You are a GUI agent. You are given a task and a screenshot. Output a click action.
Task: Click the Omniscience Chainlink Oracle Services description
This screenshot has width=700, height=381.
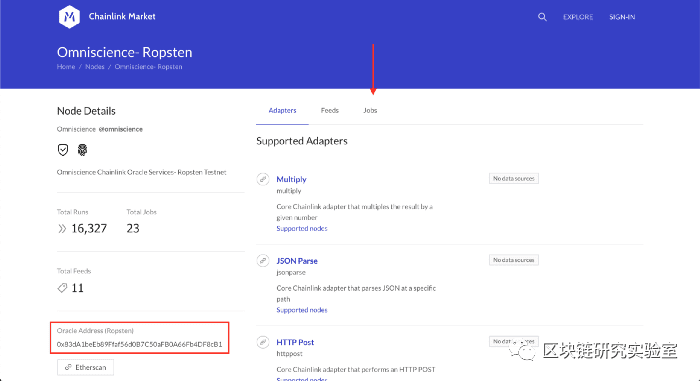(x=142, y=172)
